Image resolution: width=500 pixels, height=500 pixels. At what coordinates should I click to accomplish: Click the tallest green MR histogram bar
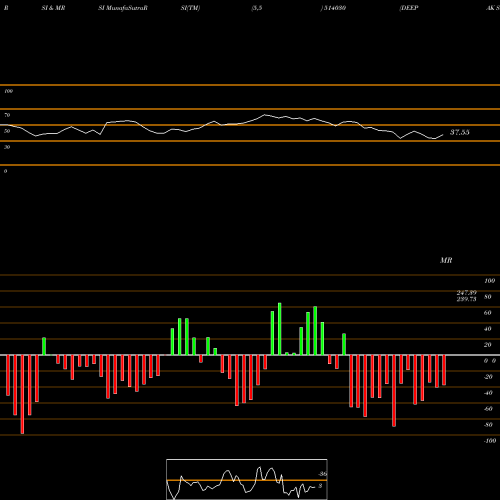(279, 329)
